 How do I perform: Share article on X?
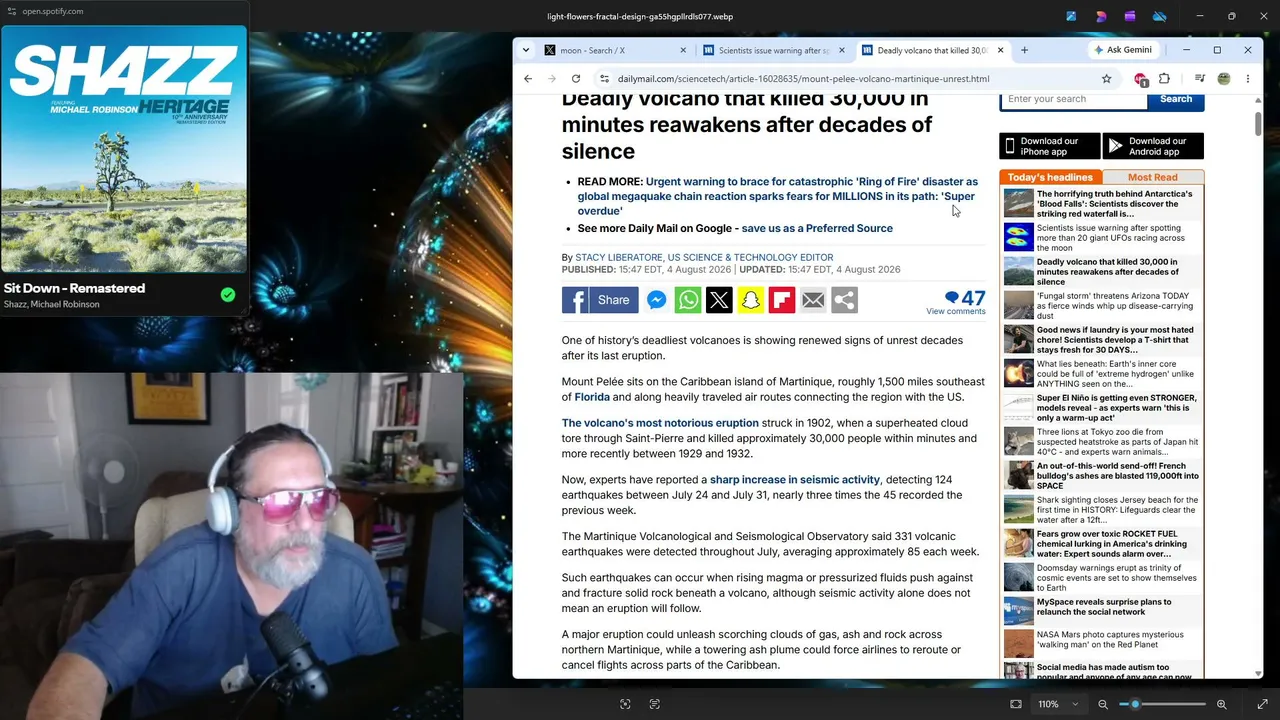[x=719, y=300]
